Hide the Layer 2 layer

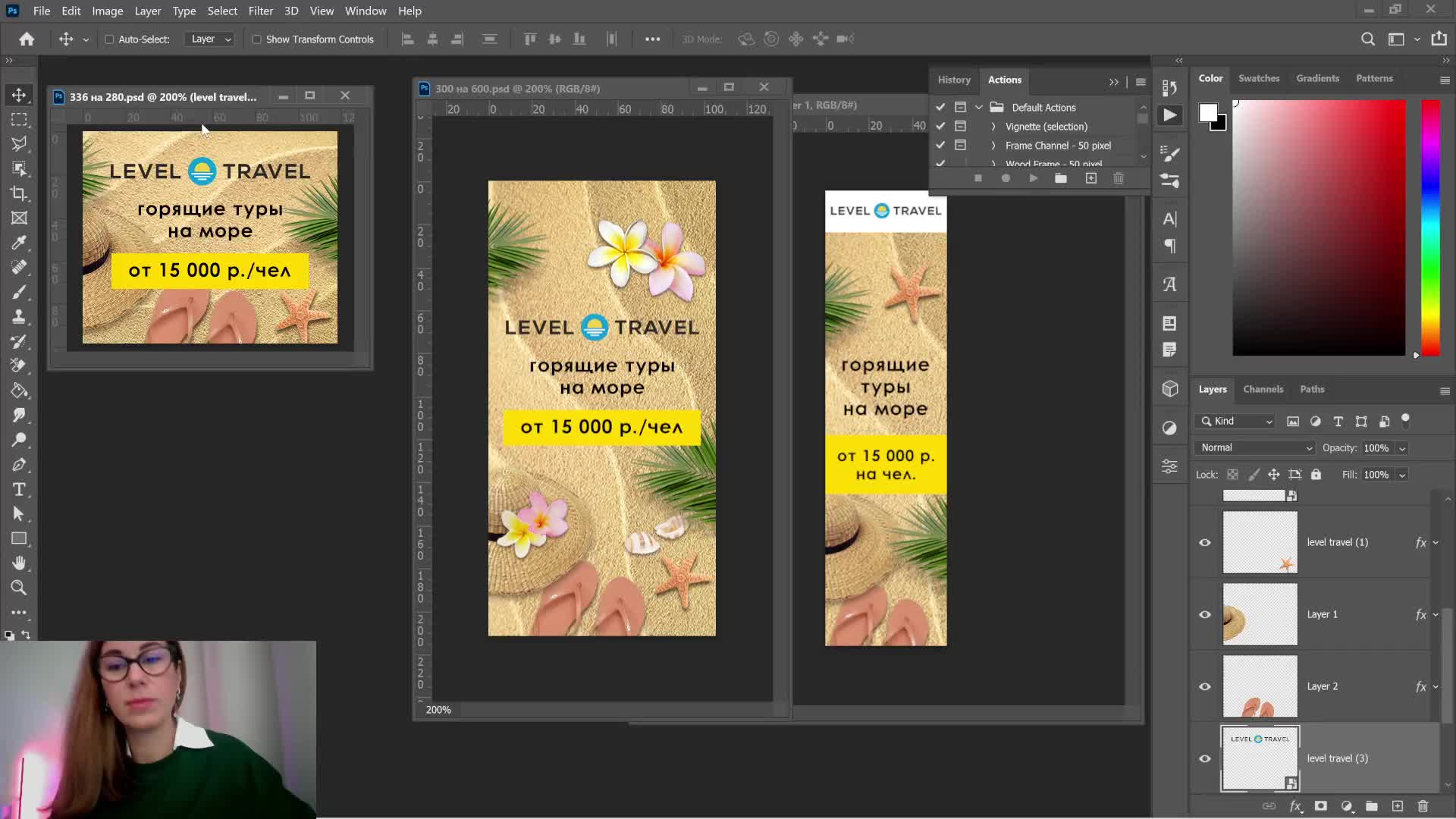coord(1204,686)
